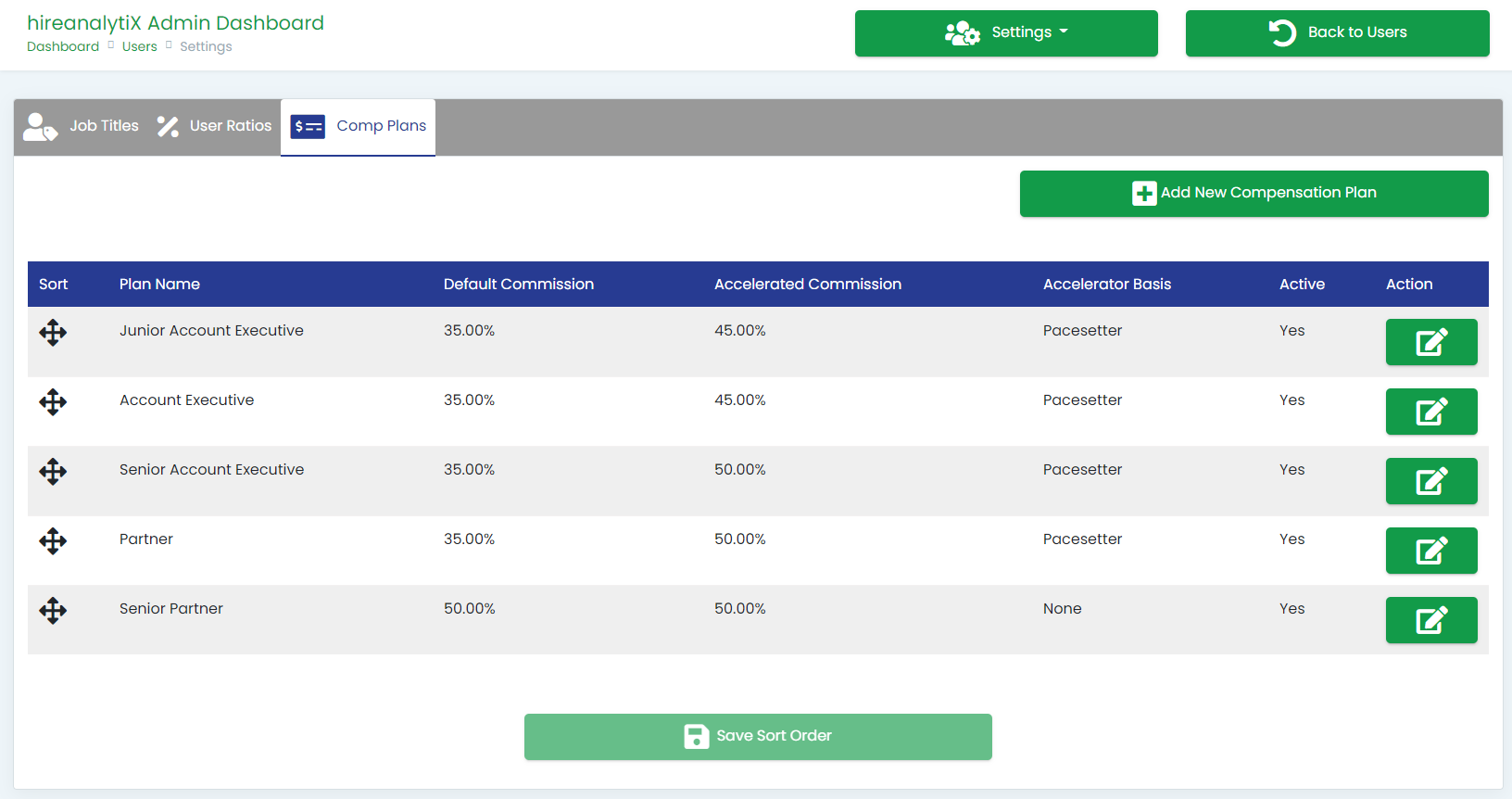Viewport: 1512px width, 799px height.
Task: Click Junior Account Executive's 45.00% accelerated commission
Action: point(740,331)
